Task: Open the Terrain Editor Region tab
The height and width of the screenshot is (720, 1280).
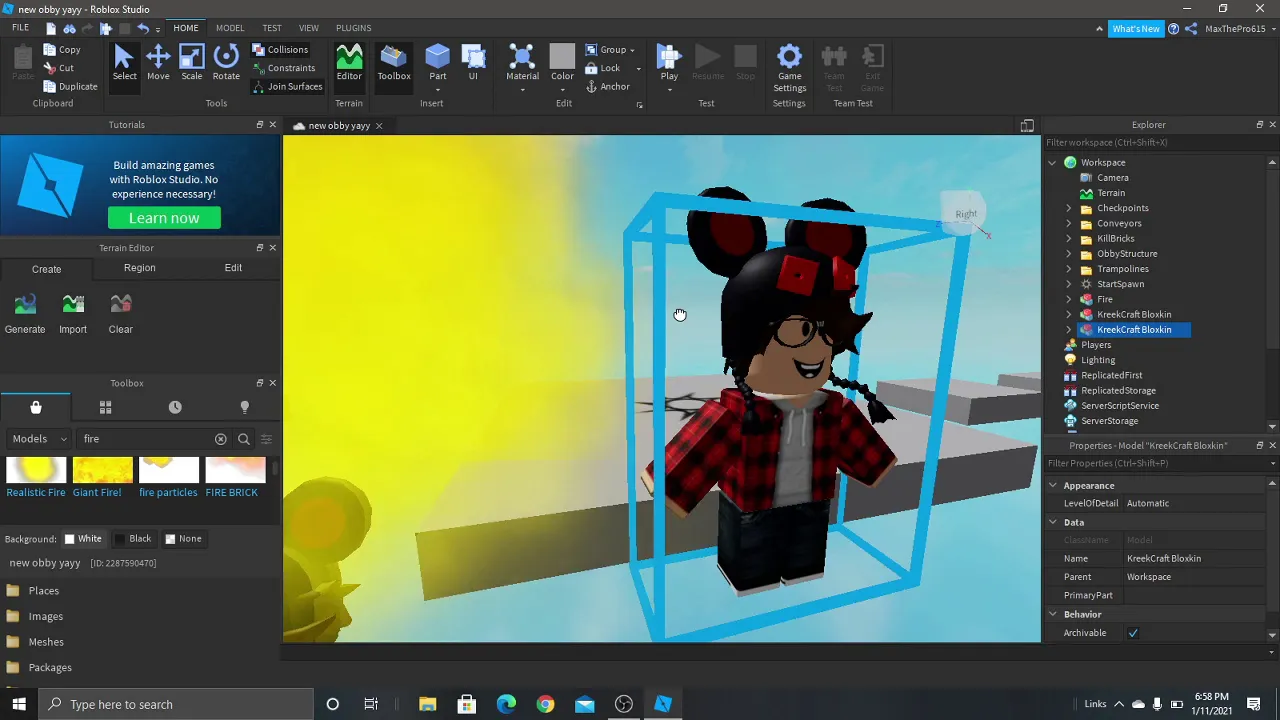Action: (x=140, y=268)
